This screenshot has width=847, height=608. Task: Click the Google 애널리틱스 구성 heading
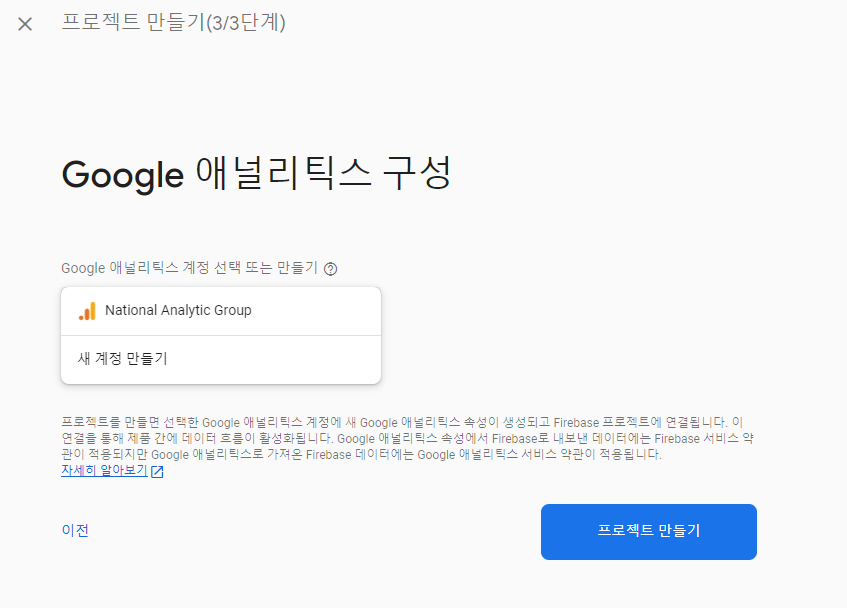257,173
